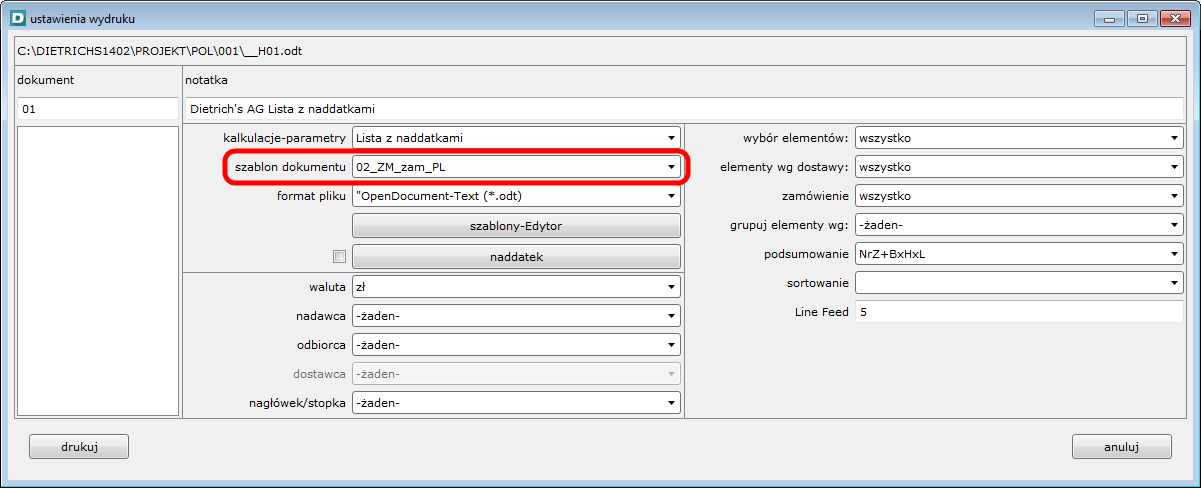
Task: Expand the nadawca sender dropdown
Action: (516, 316)
